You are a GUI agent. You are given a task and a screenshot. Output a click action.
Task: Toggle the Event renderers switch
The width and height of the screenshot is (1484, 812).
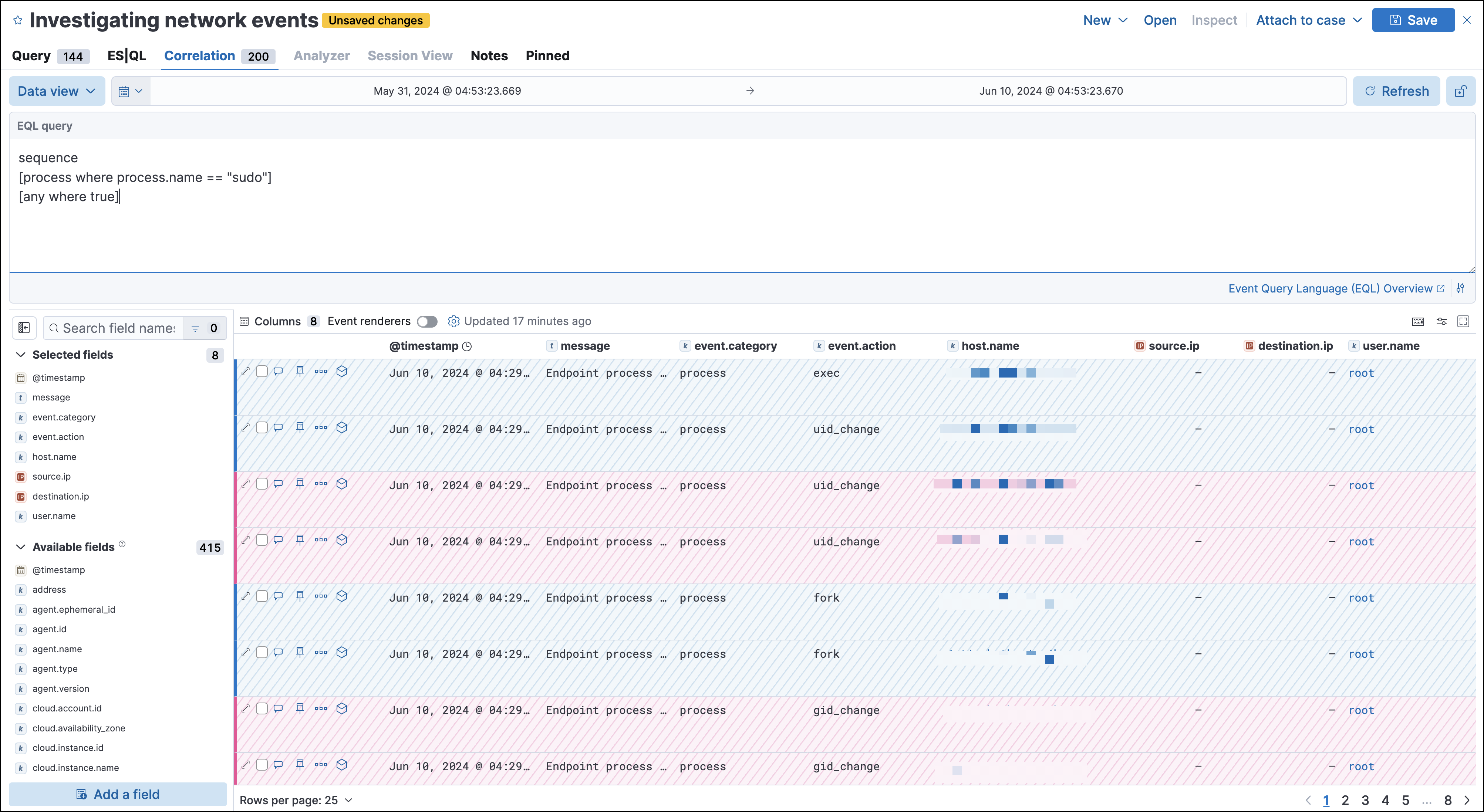point(427,321)
